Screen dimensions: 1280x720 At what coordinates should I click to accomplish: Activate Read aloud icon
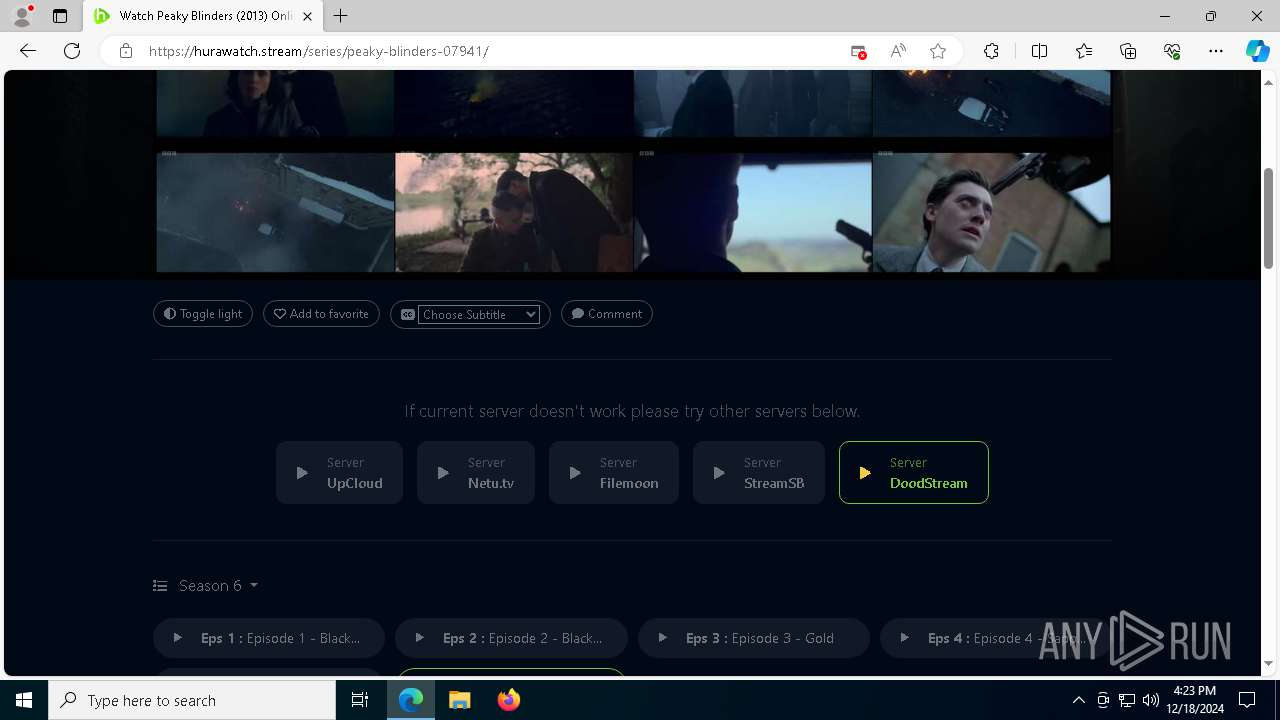point(898,51)
